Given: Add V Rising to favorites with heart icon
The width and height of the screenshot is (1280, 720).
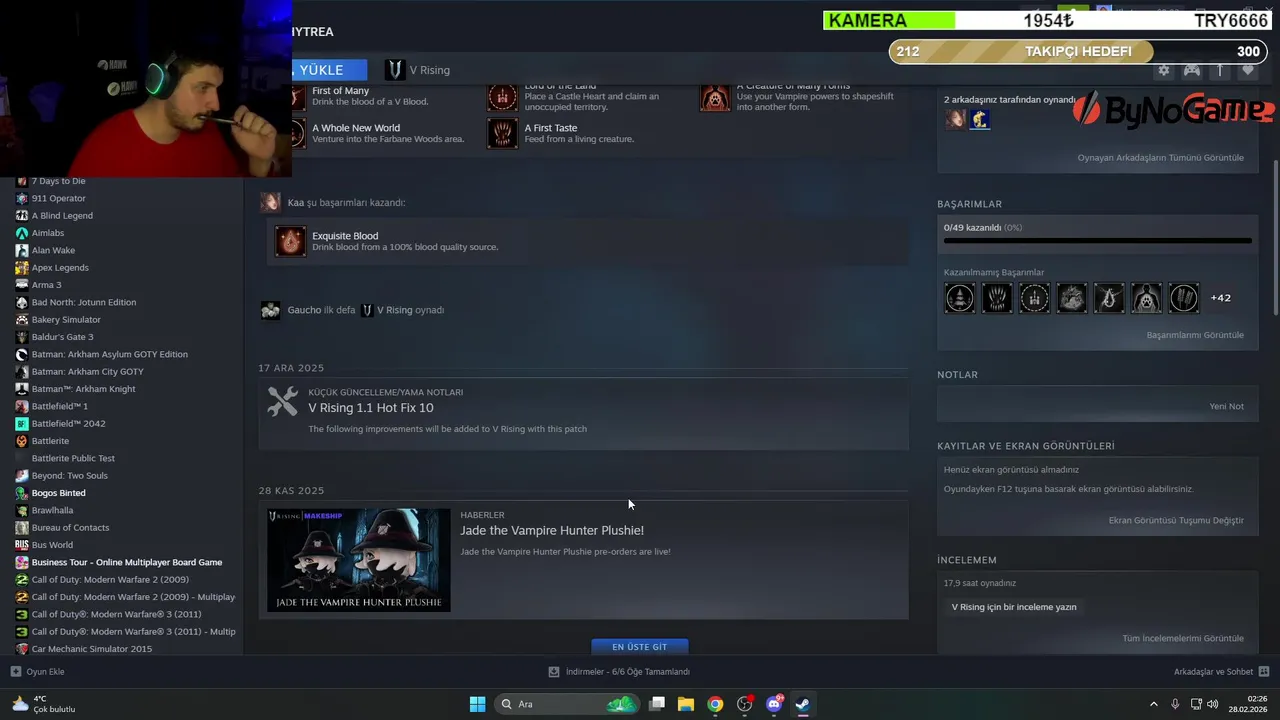Looking at the screenshot, I should coord(1248,70).
